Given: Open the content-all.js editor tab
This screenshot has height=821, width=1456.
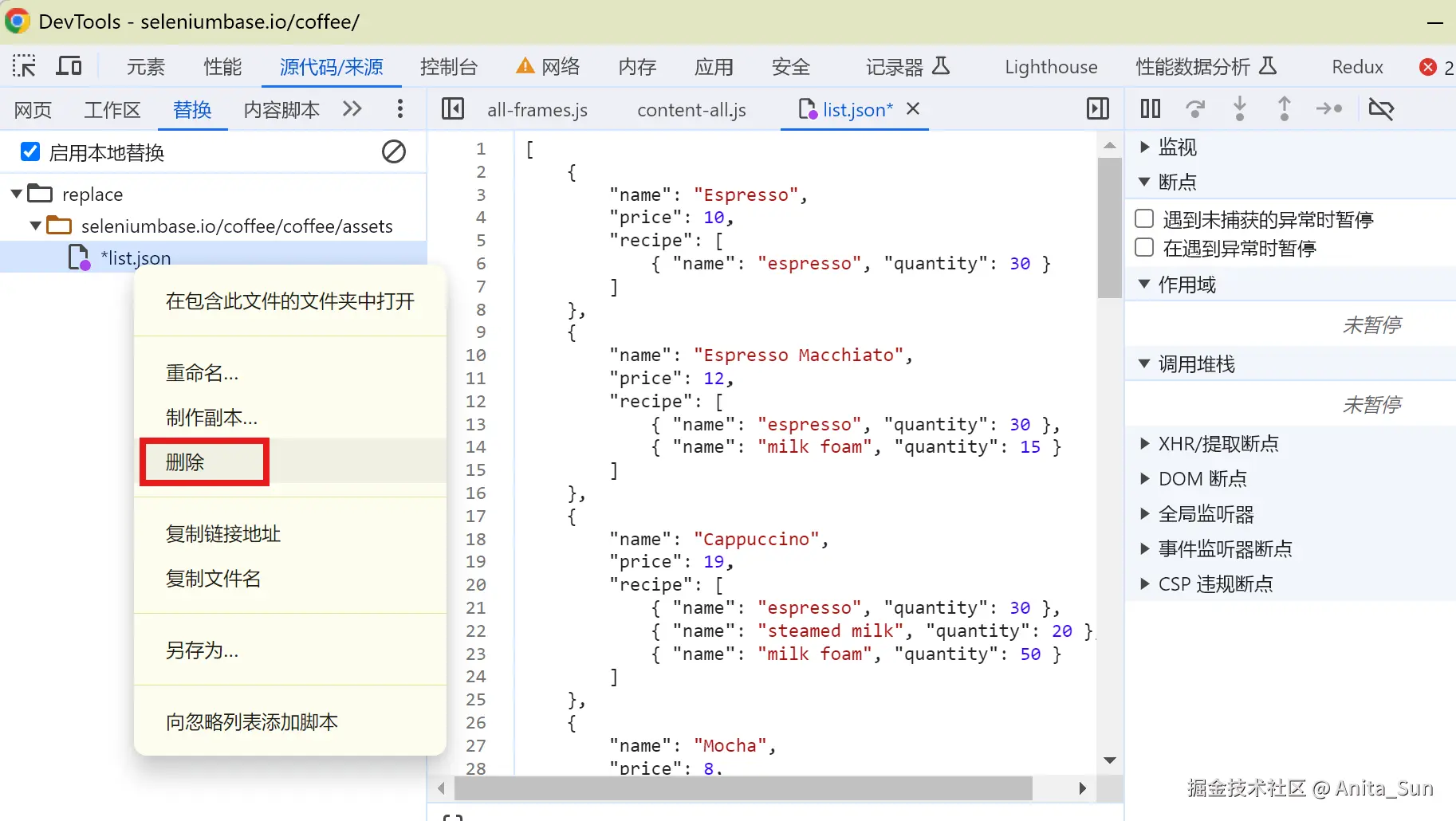Looking at the screenshot, I should click(x=691, y=109).
